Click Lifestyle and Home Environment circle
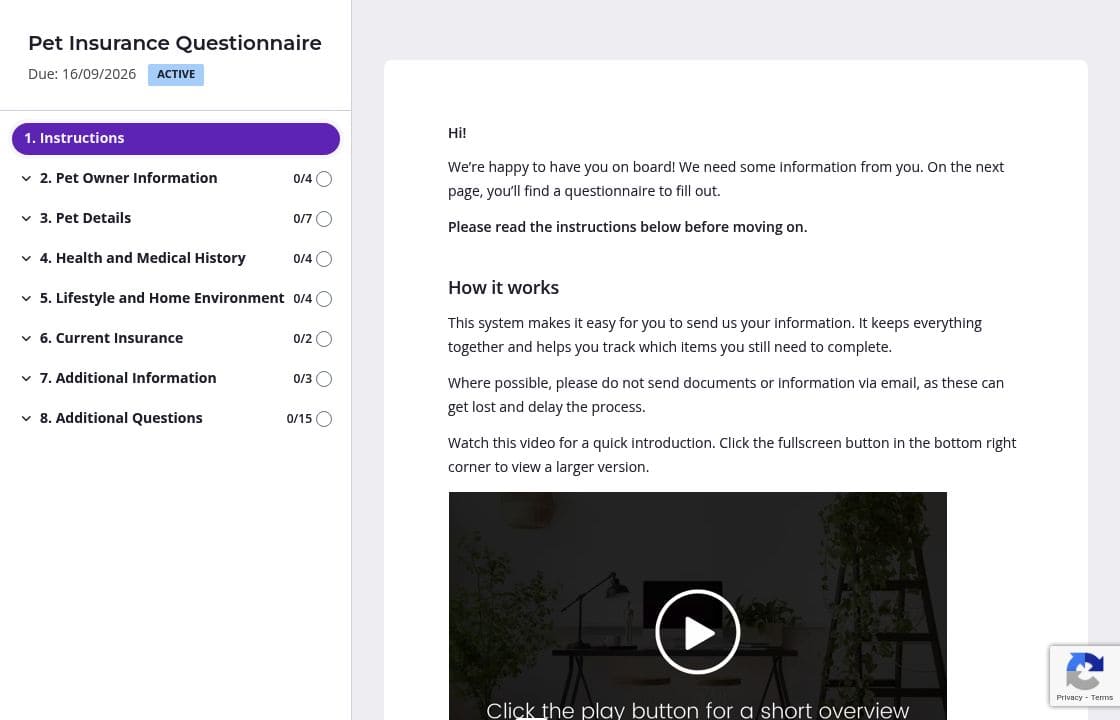This screenshot has width=1120, height=720. coord(324,299)
